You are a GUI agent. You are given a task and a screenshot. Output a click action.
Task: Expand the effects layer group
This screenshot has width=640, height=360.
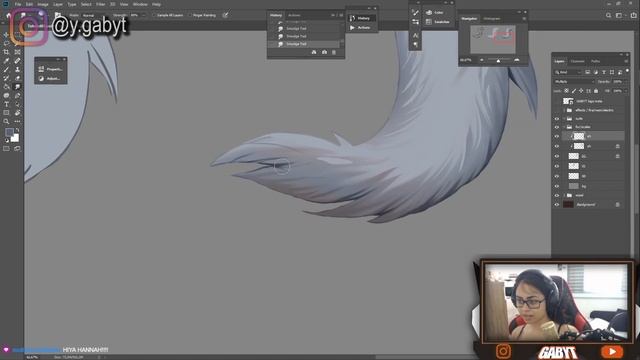[564, 110]
